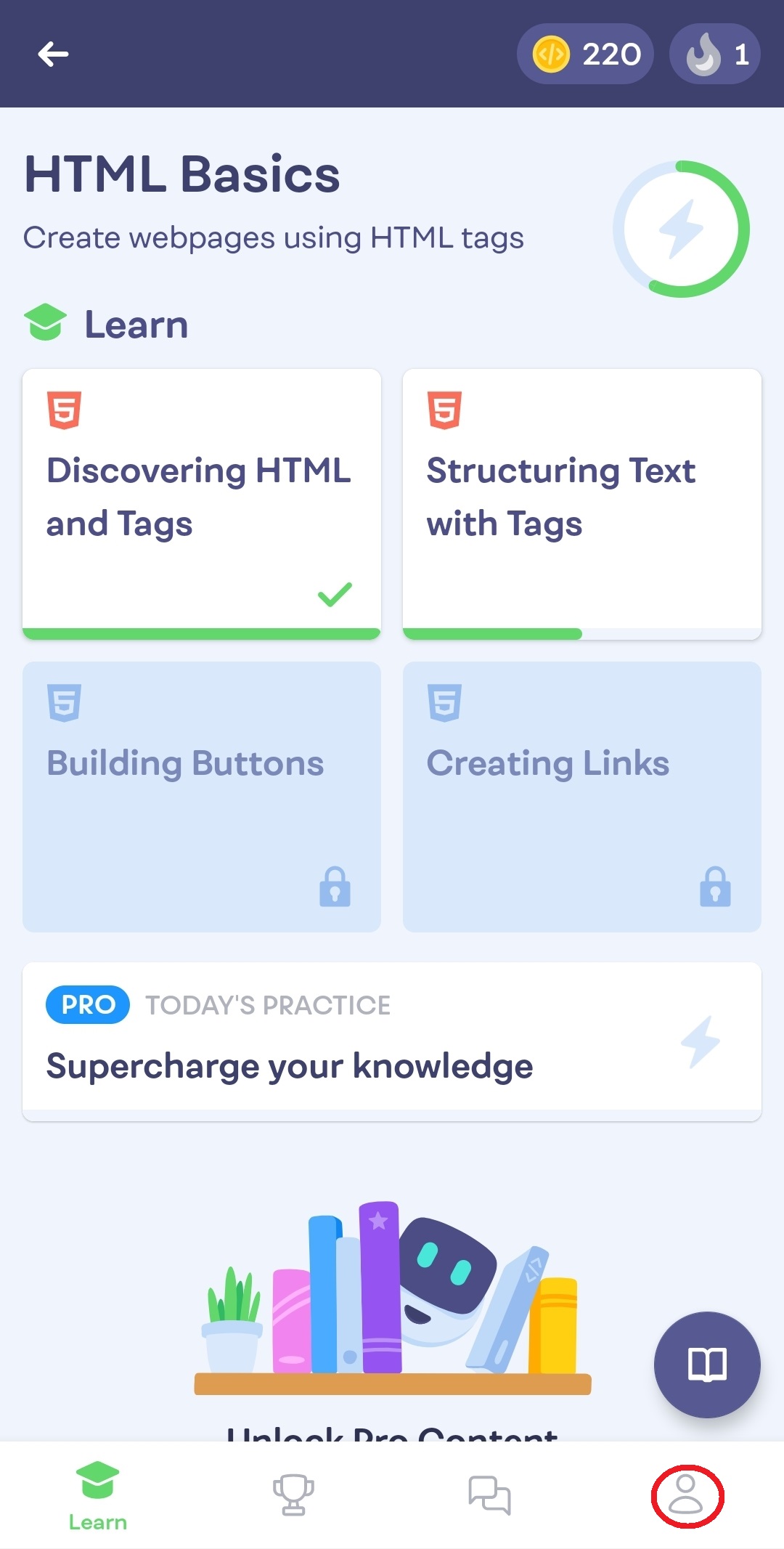Open the trophy leaderboard tab

(x=293, y=1495)
